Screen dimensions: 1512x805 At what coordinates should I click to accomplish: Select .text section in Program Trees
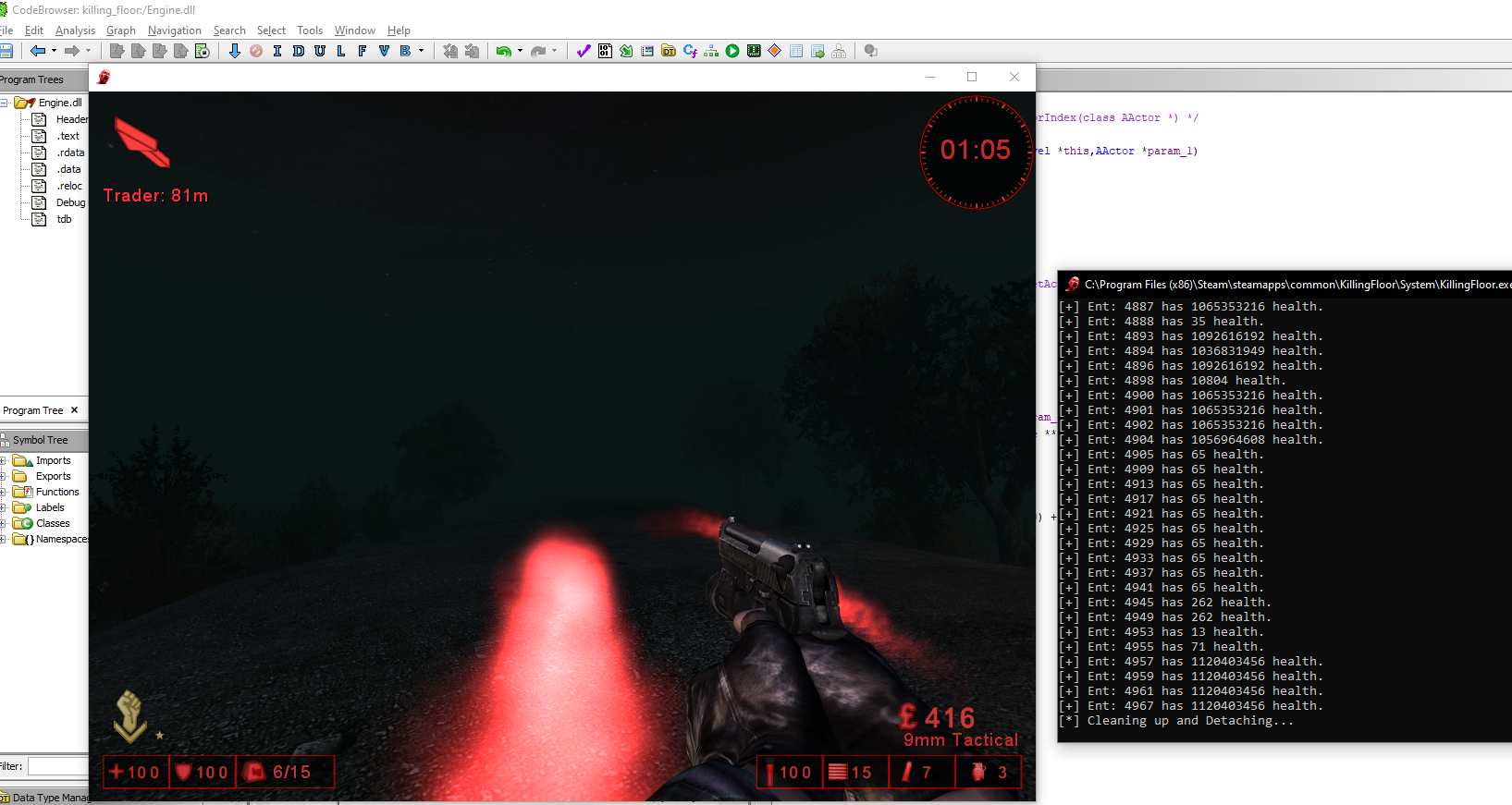click(68, 136)
